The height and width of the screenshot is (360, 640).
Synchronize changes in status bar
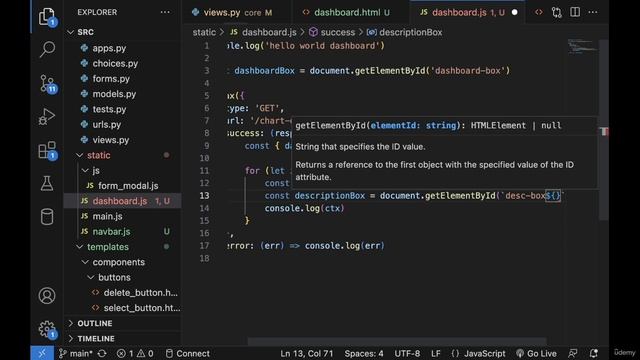pos(102,353)
